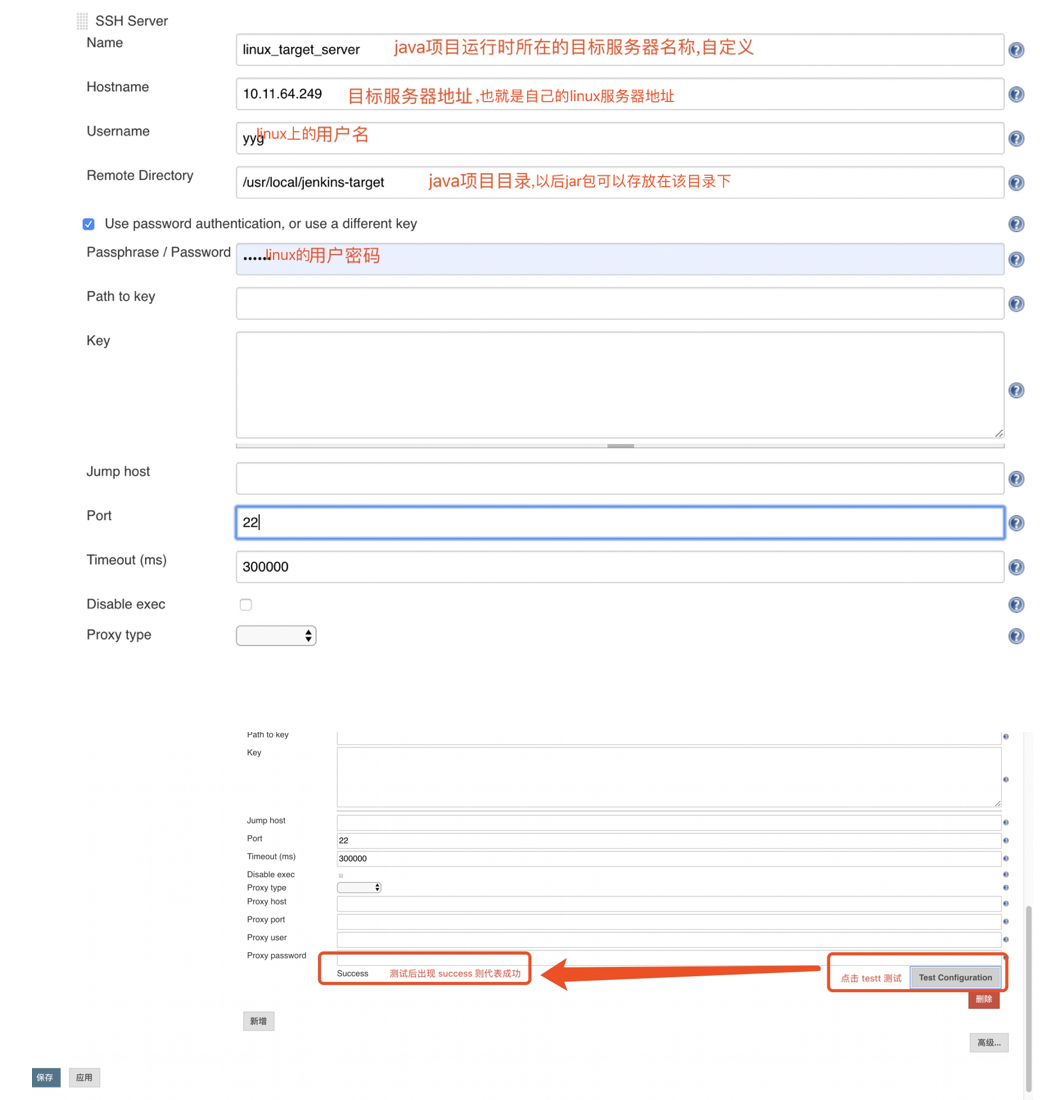Viewport: 1040px width, 1100px height.
Task: Open help for the Username field
Action: click(1015, 138)
